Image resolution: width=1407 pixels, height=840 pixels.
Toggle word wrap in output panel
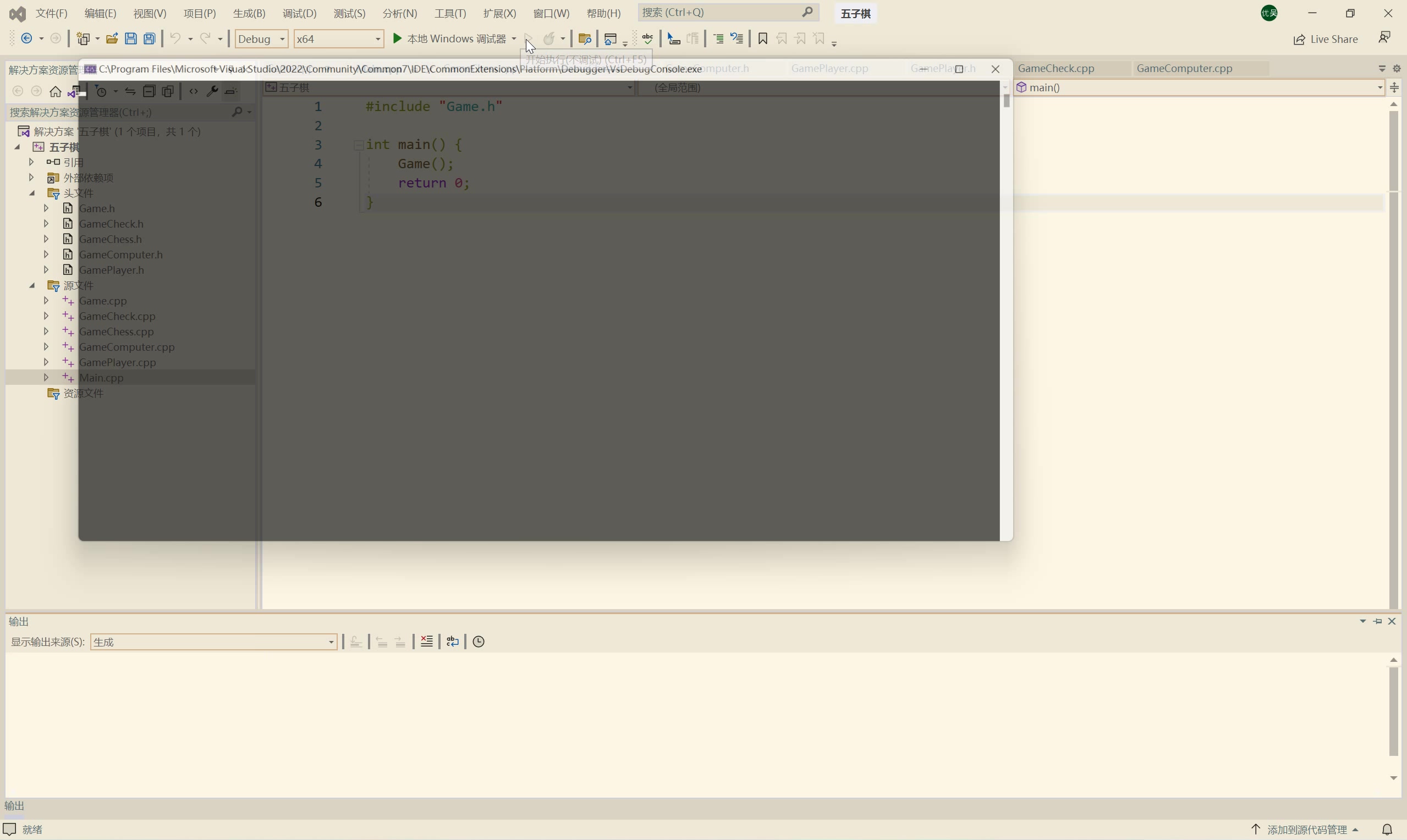[x=452, y=642]
